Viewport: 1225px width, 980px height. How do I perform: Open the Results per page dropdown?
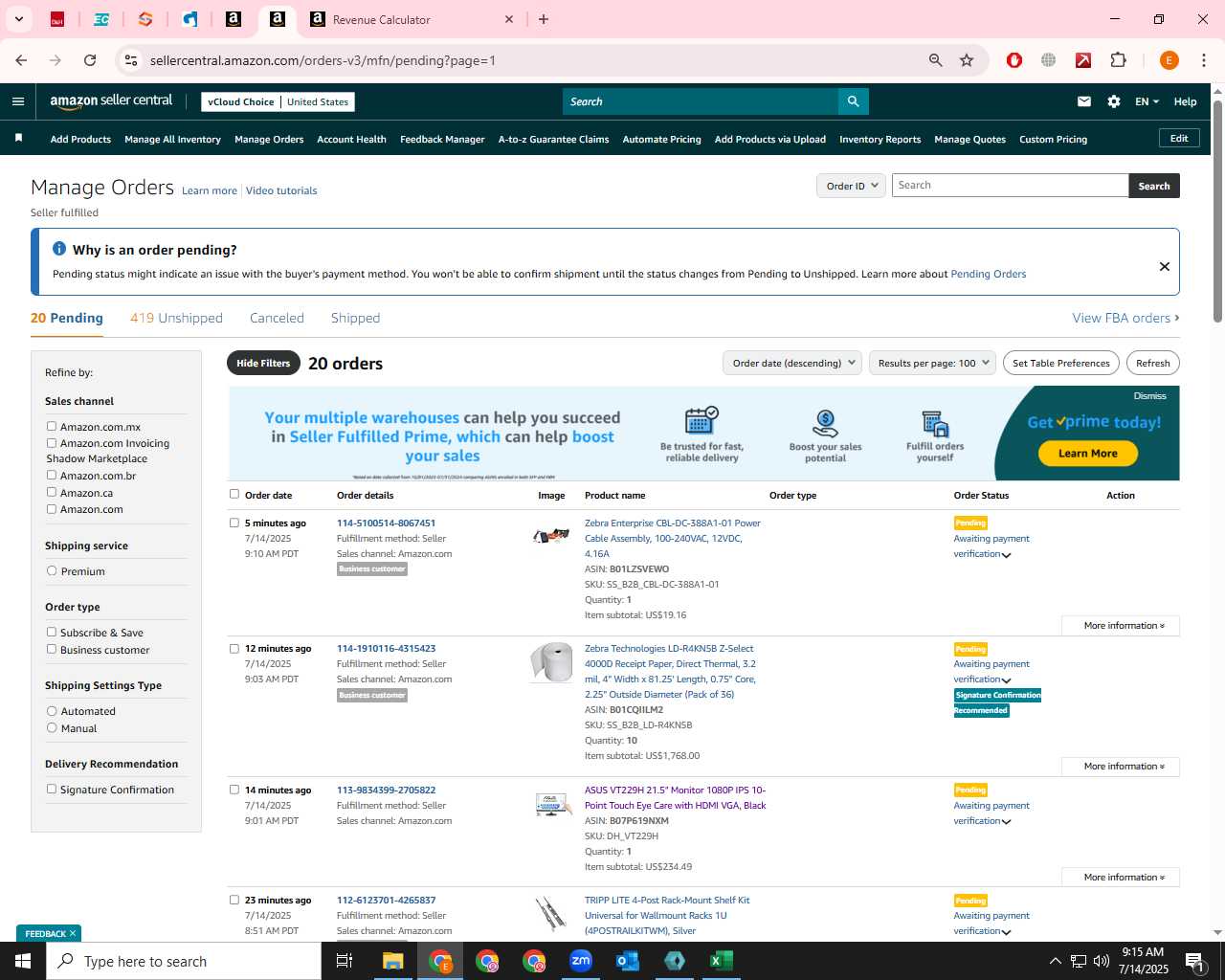click(932, 363)
